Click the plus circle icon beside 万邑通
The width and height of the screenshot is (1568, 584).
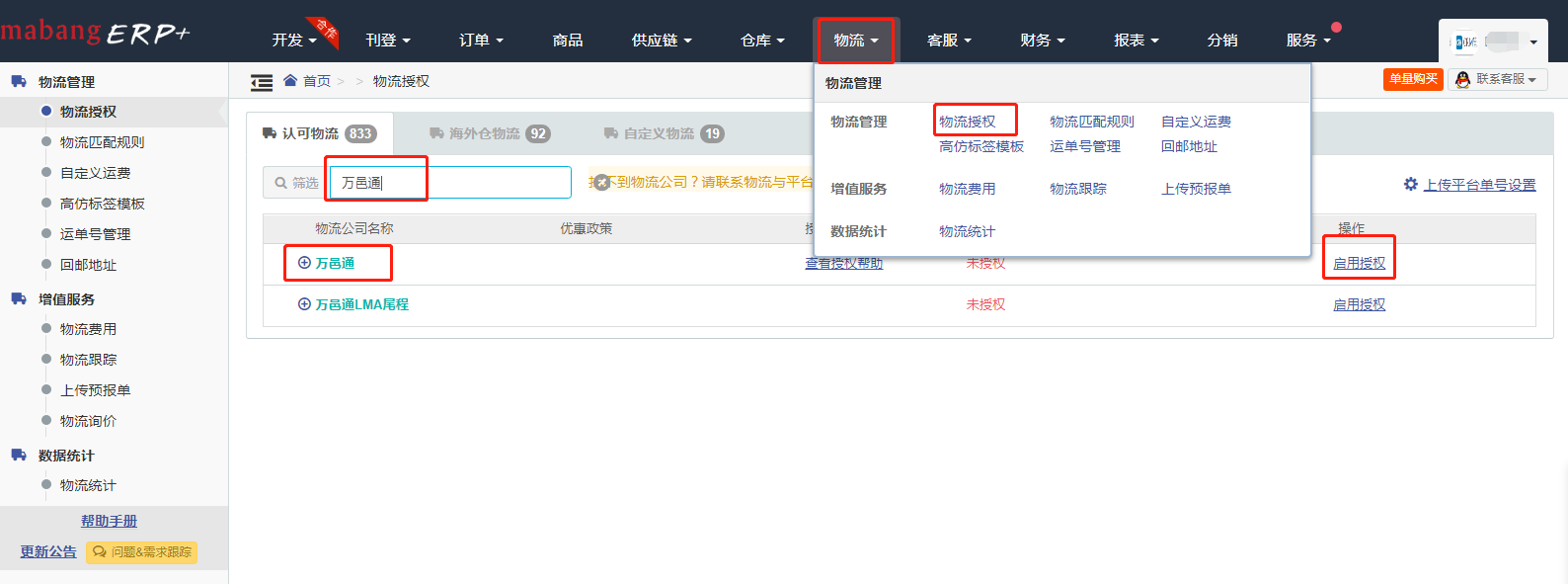pos(304,263)
